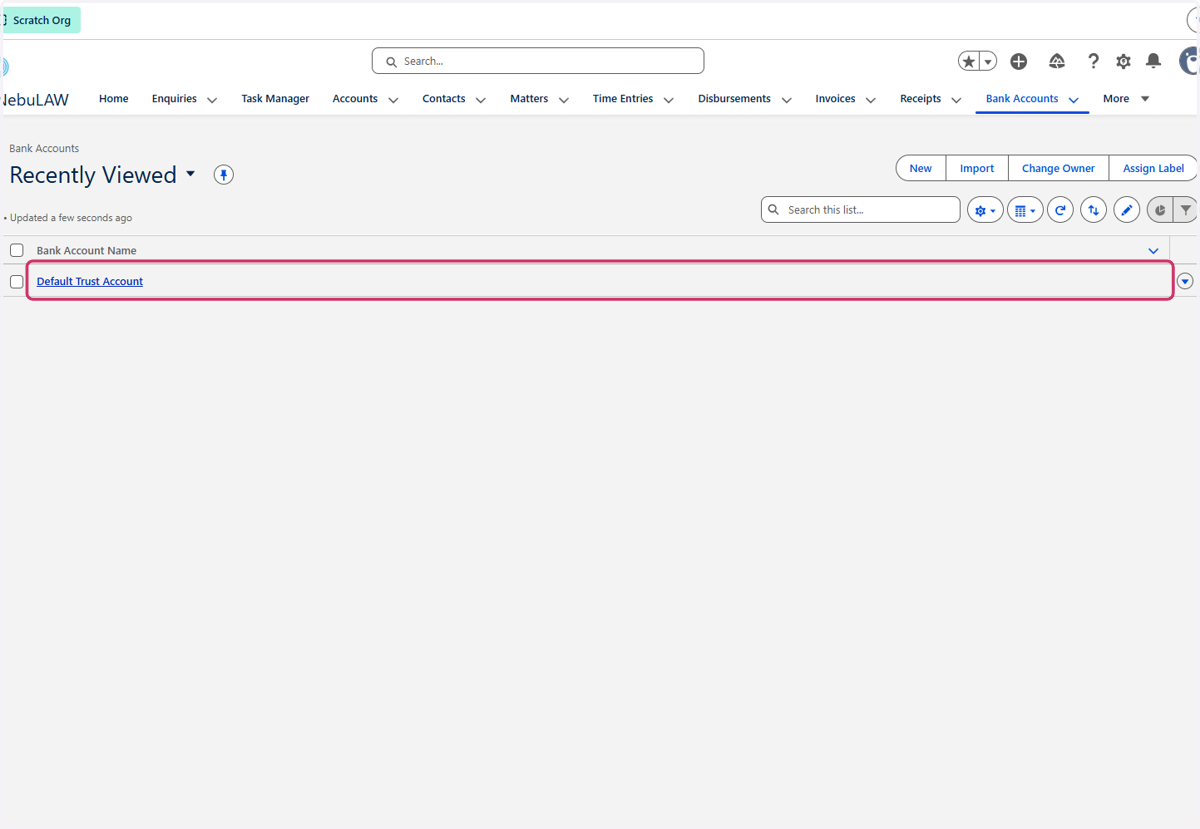Open the Task Manager tab

point(275,99)
